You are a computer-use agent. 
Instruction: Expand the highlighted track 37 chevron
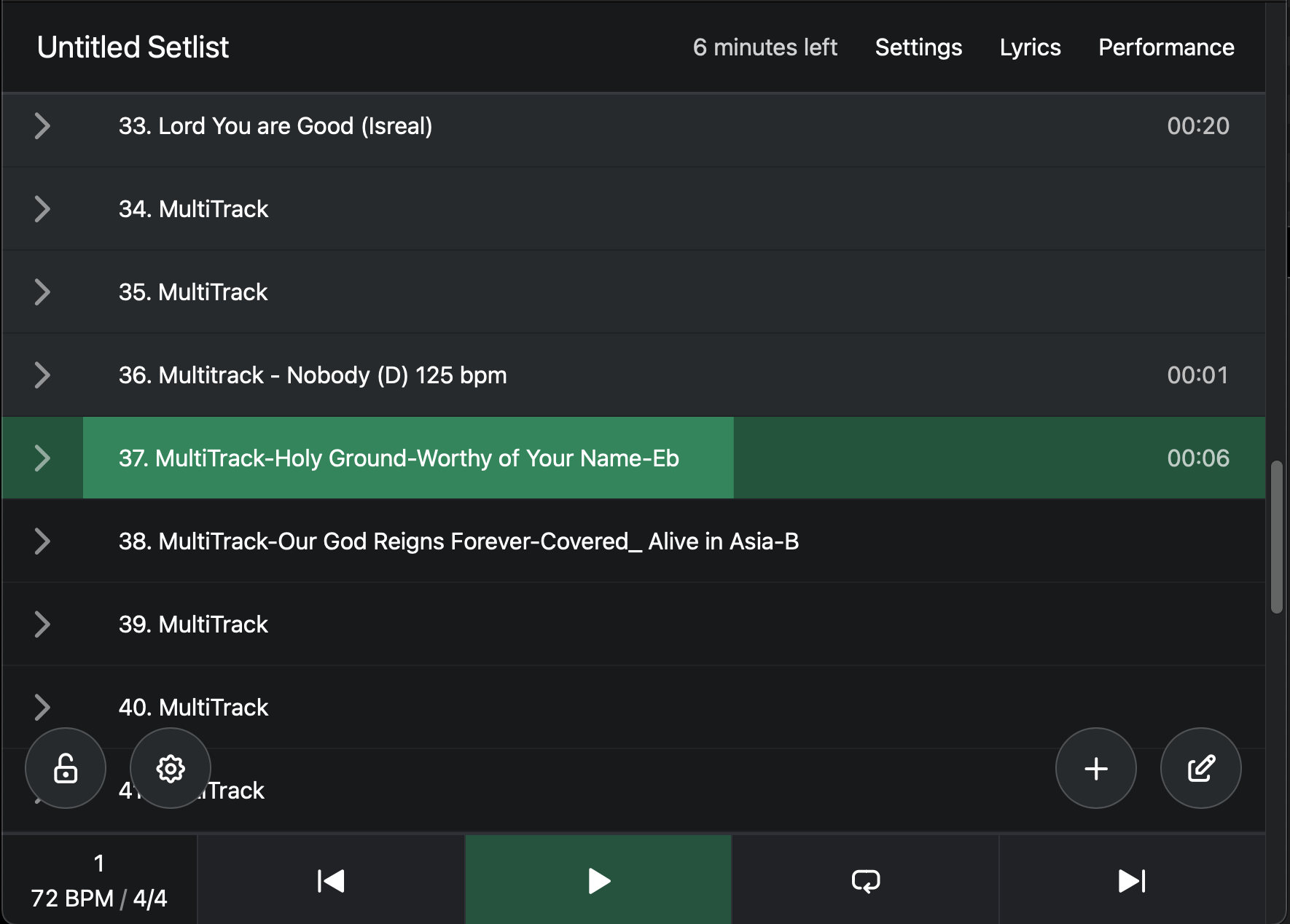(42, 458)
